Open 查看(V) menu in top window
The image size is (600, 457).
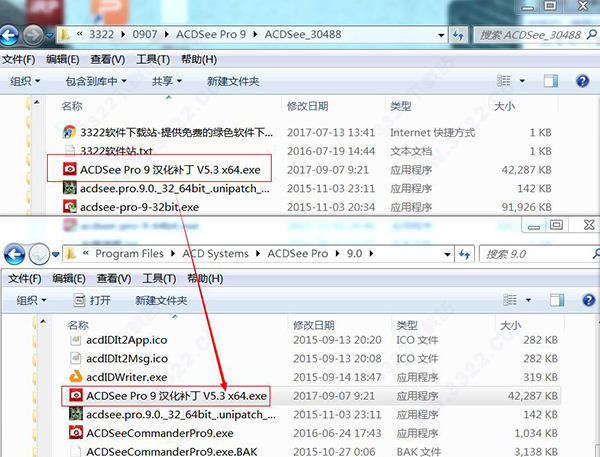108,60
